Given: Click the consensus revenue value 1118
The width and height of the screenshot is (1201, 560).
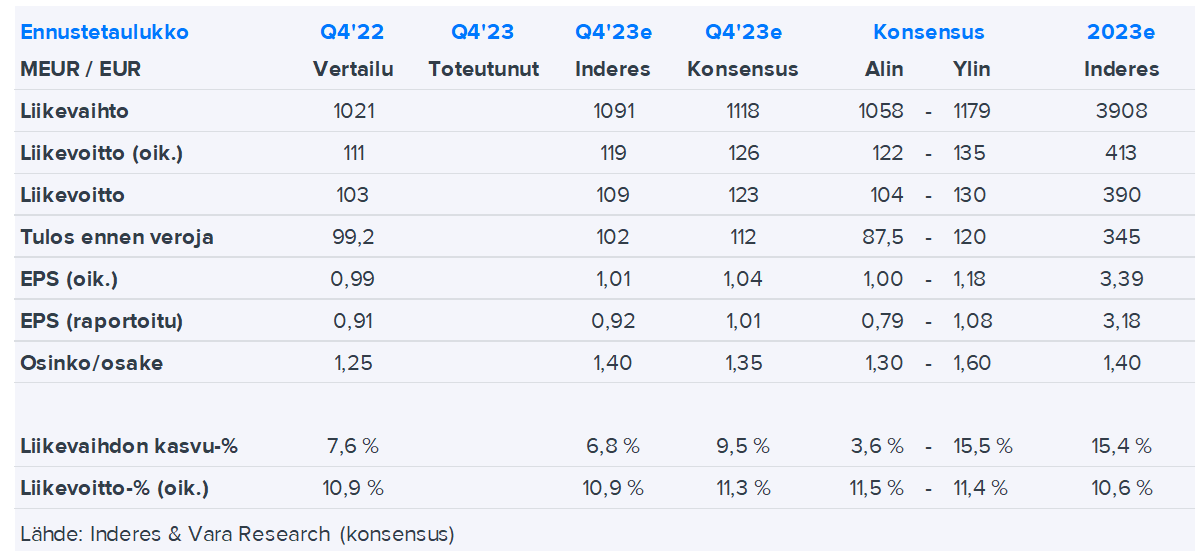Looking at the screenshot, I should pos(743,111).
